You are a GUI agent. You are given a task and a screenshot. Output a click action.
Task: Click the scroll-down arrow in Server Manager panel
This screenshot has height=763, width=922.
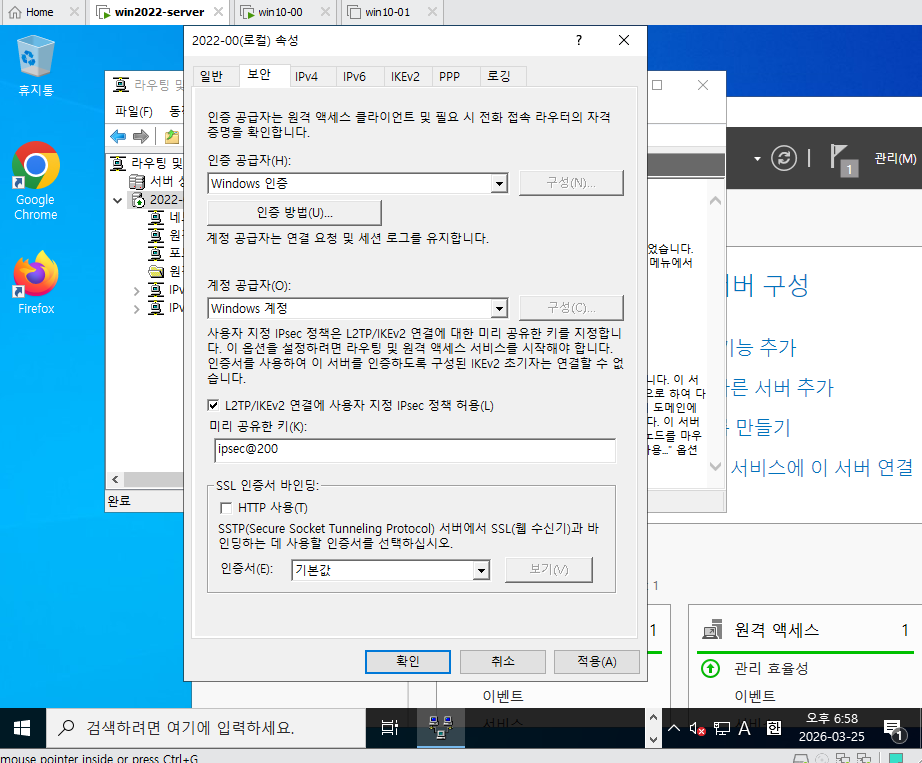[715, 467]
